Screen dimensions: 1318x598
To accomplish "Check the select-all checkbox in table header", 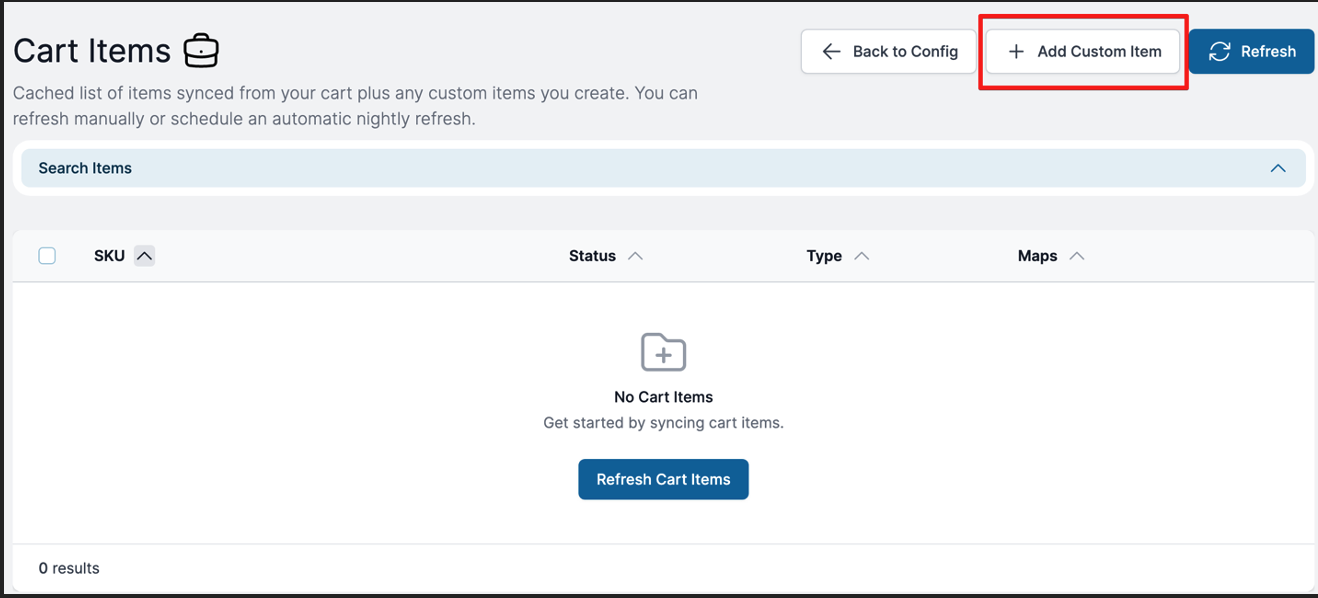I will tap(47, 256).
